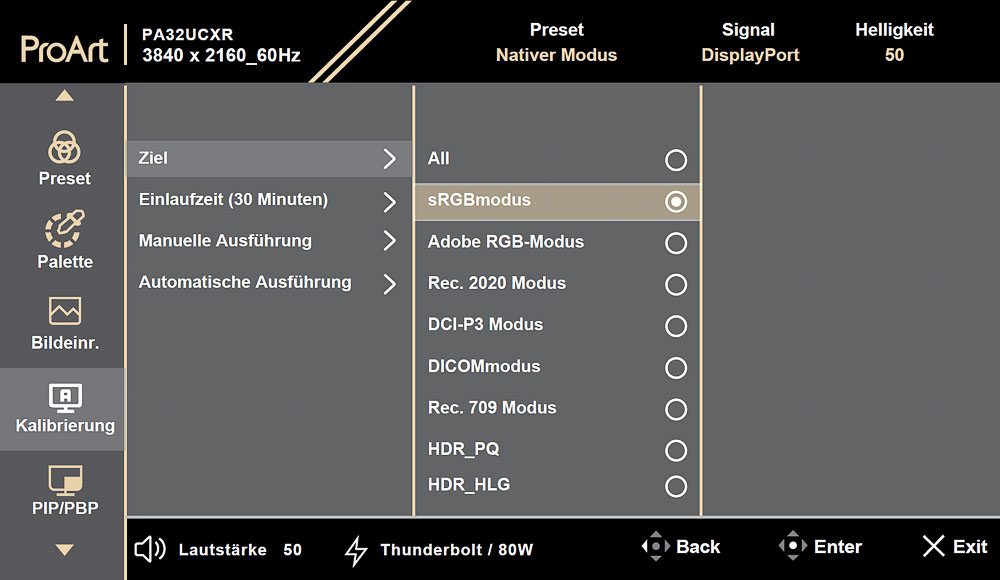Select the DICOMmodus entry
Image resolution: width=1000 pixels, height=580 pixels.
point(557,366)
